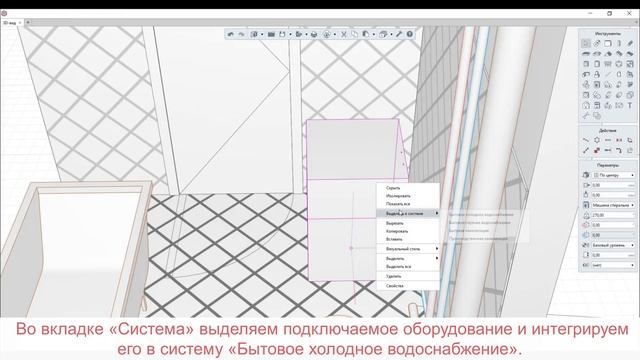This screenshot has width=640, height=360.
Task: Open dropdown arrow next to paste icon
Action: [x=374, y=34]
